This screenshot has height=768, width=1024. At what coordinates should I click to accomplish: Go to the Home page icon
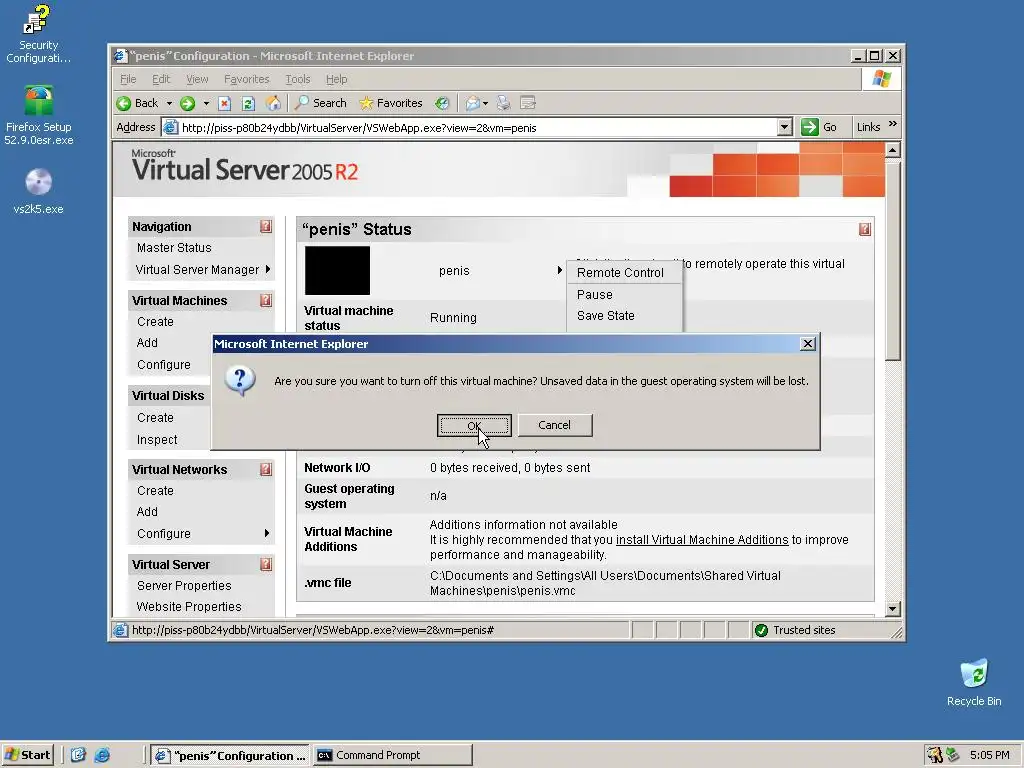coord(273,103)
